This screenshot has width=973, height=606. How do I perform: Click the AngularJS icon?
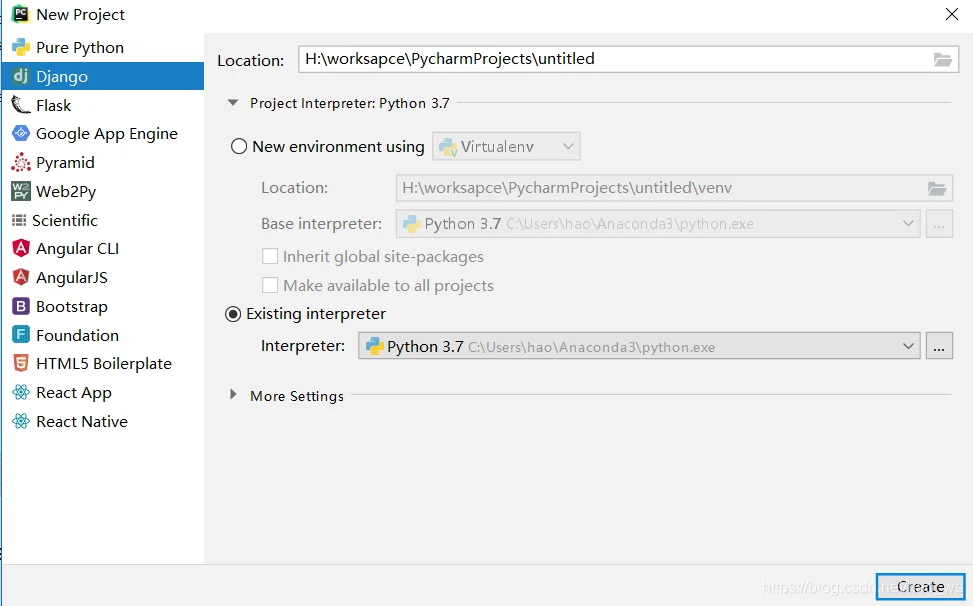click(20, 277)
